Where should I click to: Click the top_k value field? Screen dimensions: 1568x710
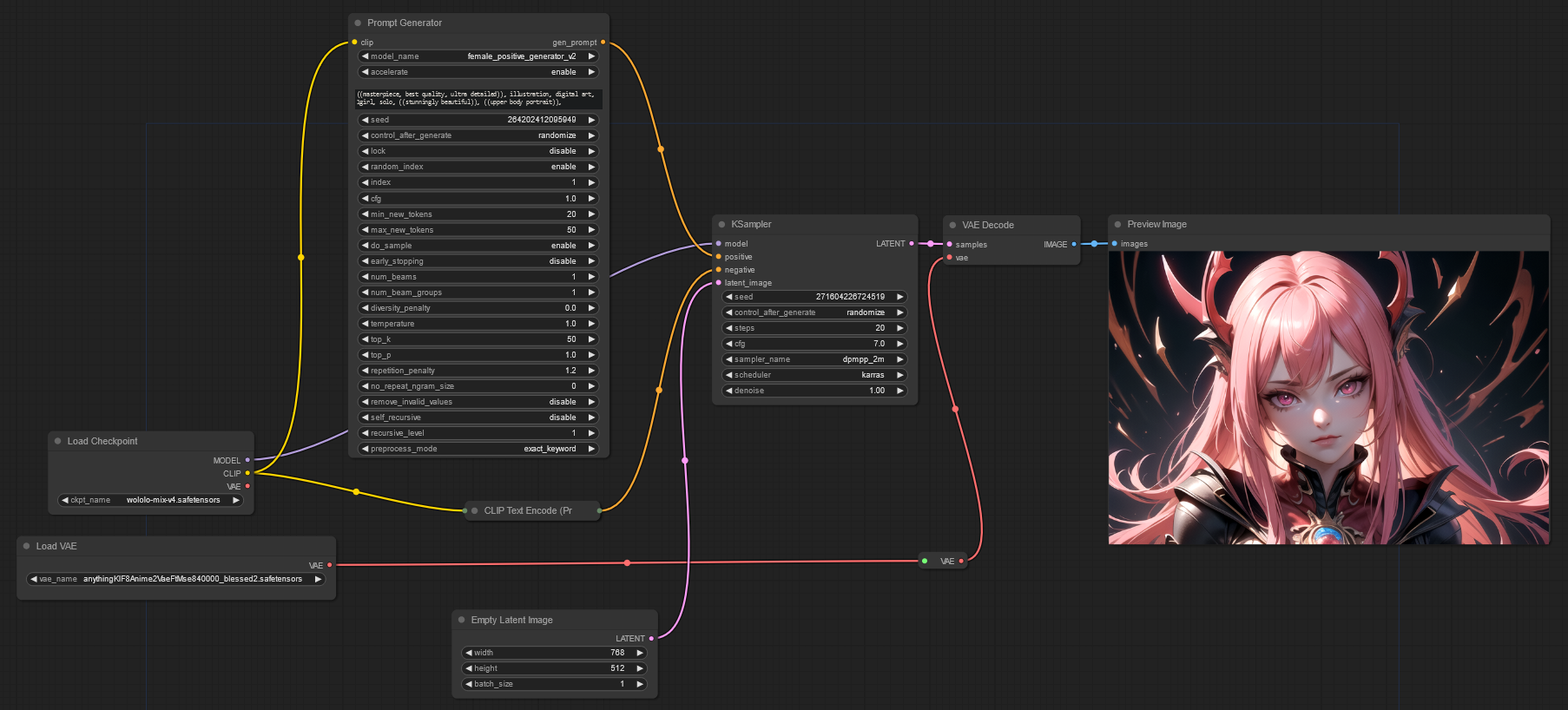tap(478, 339)
